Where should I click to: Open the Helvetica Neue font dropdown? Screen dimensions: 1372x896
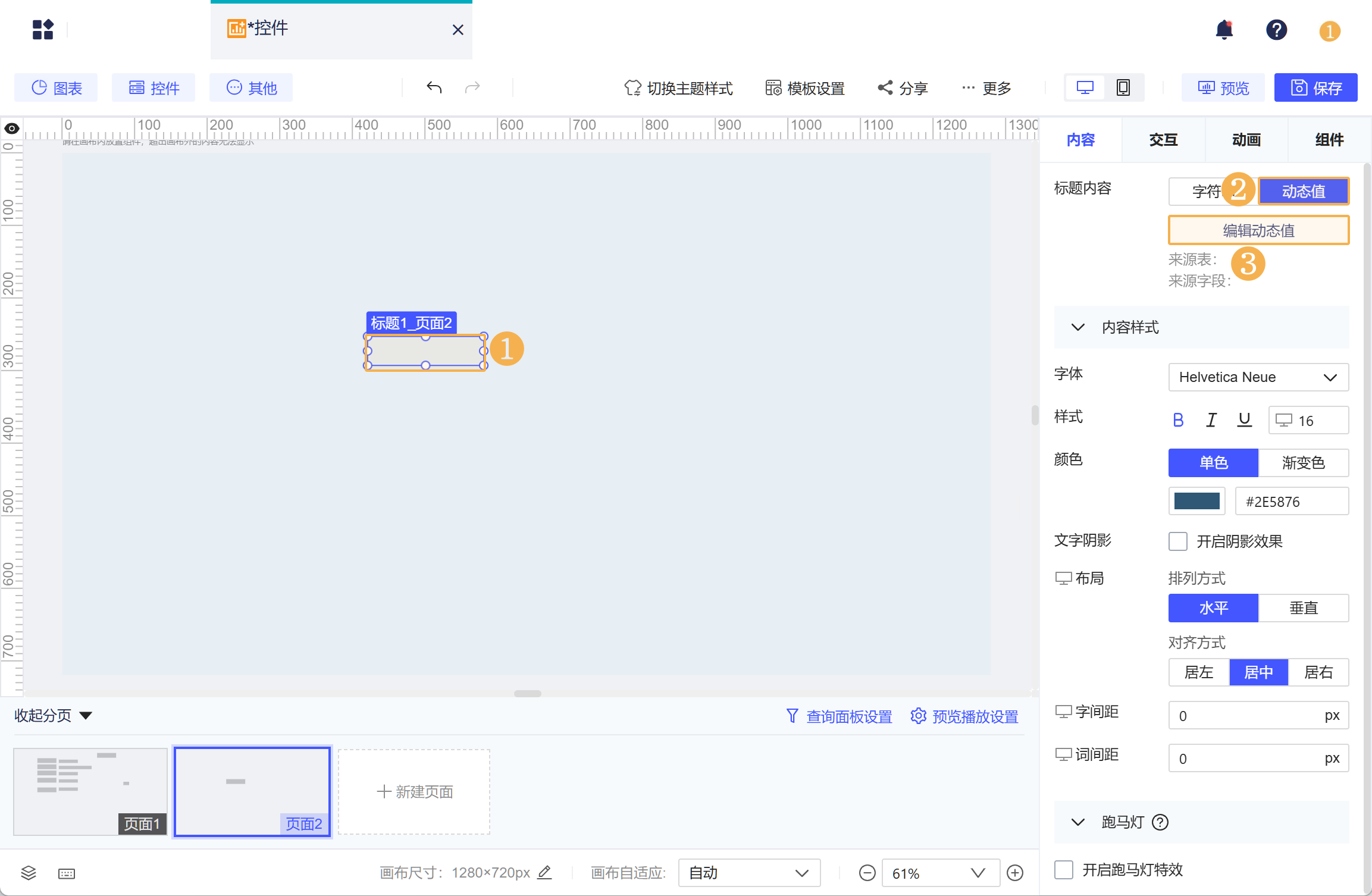1258,377
